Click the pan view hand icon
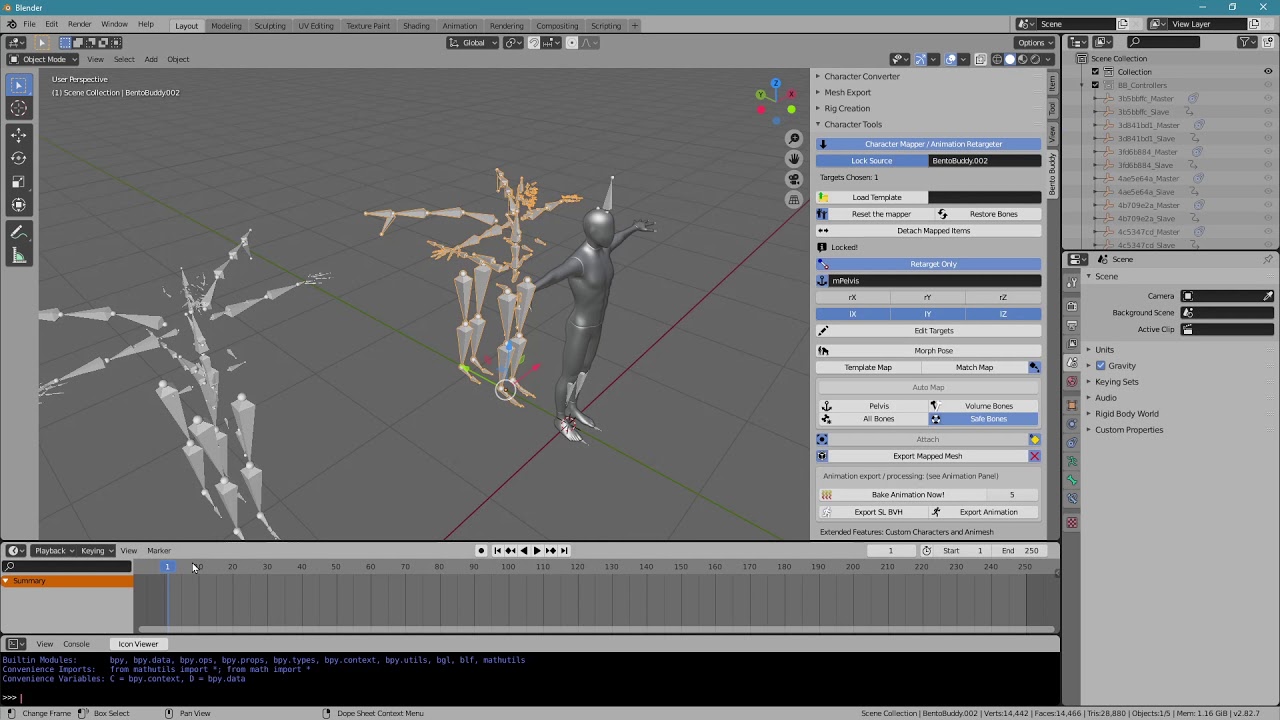Image resolution: width=1280 pixels, height=720 pixels. click(x=794, y=159)
